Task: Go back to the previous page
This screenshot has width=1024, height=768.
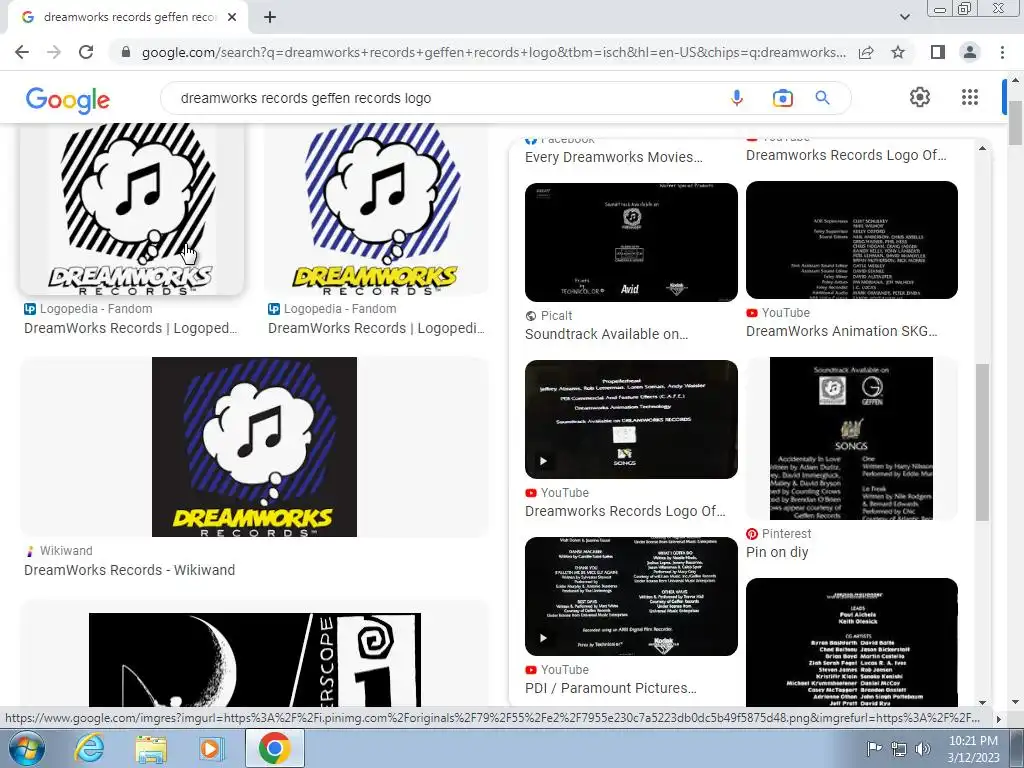Action: pos(22,52)
